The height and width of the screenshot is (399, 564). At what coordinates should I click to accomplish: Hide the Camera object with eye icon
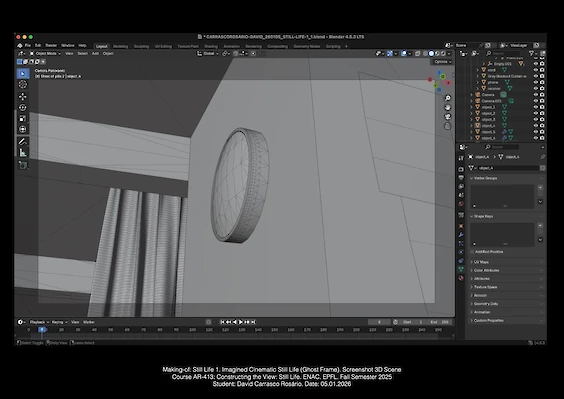click(x=536, y=95)
